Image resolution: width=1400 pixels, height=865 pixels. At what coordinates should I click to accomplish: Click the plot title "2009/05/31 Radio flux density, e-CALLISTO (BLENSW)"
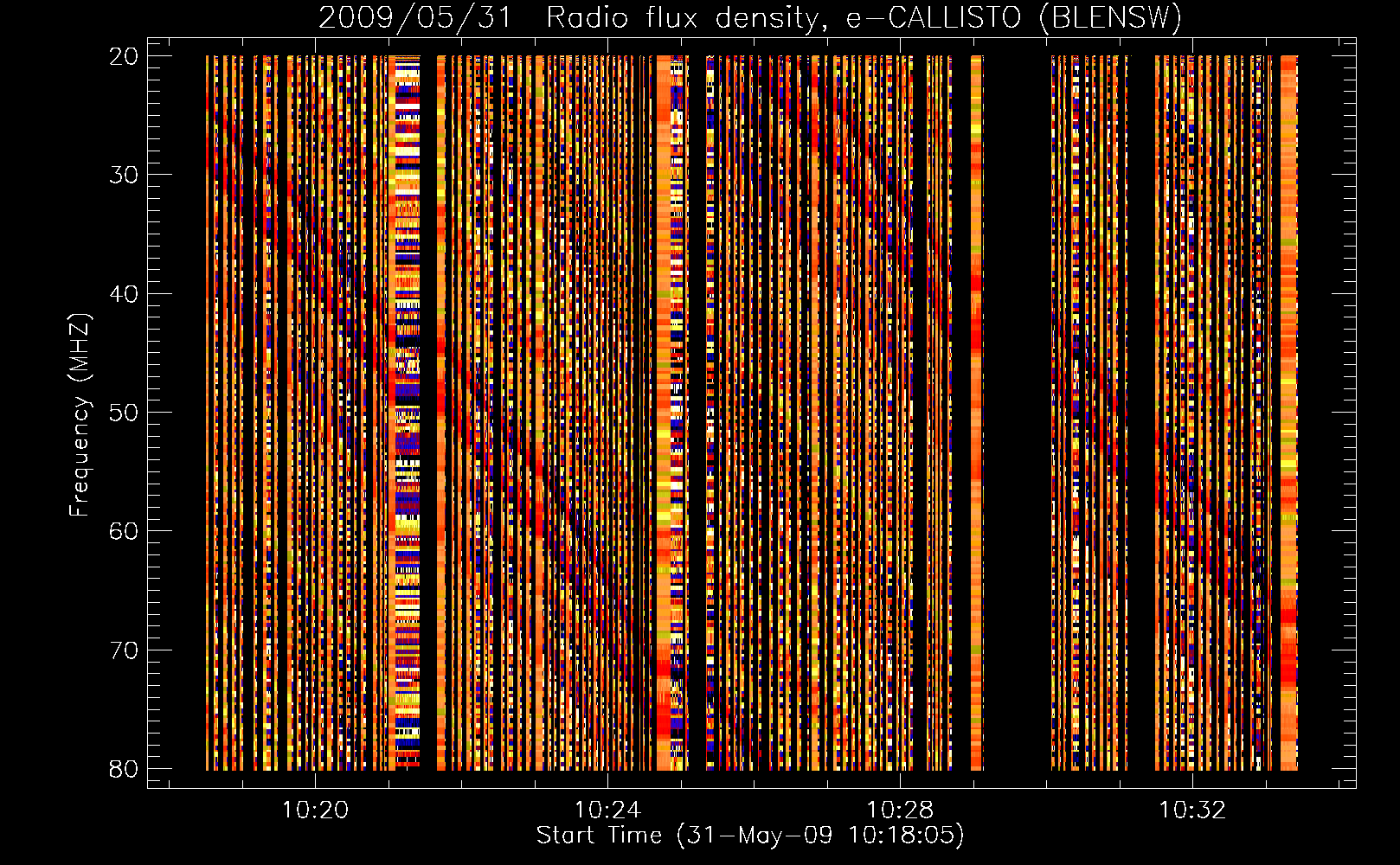click(x=750, y=18)
